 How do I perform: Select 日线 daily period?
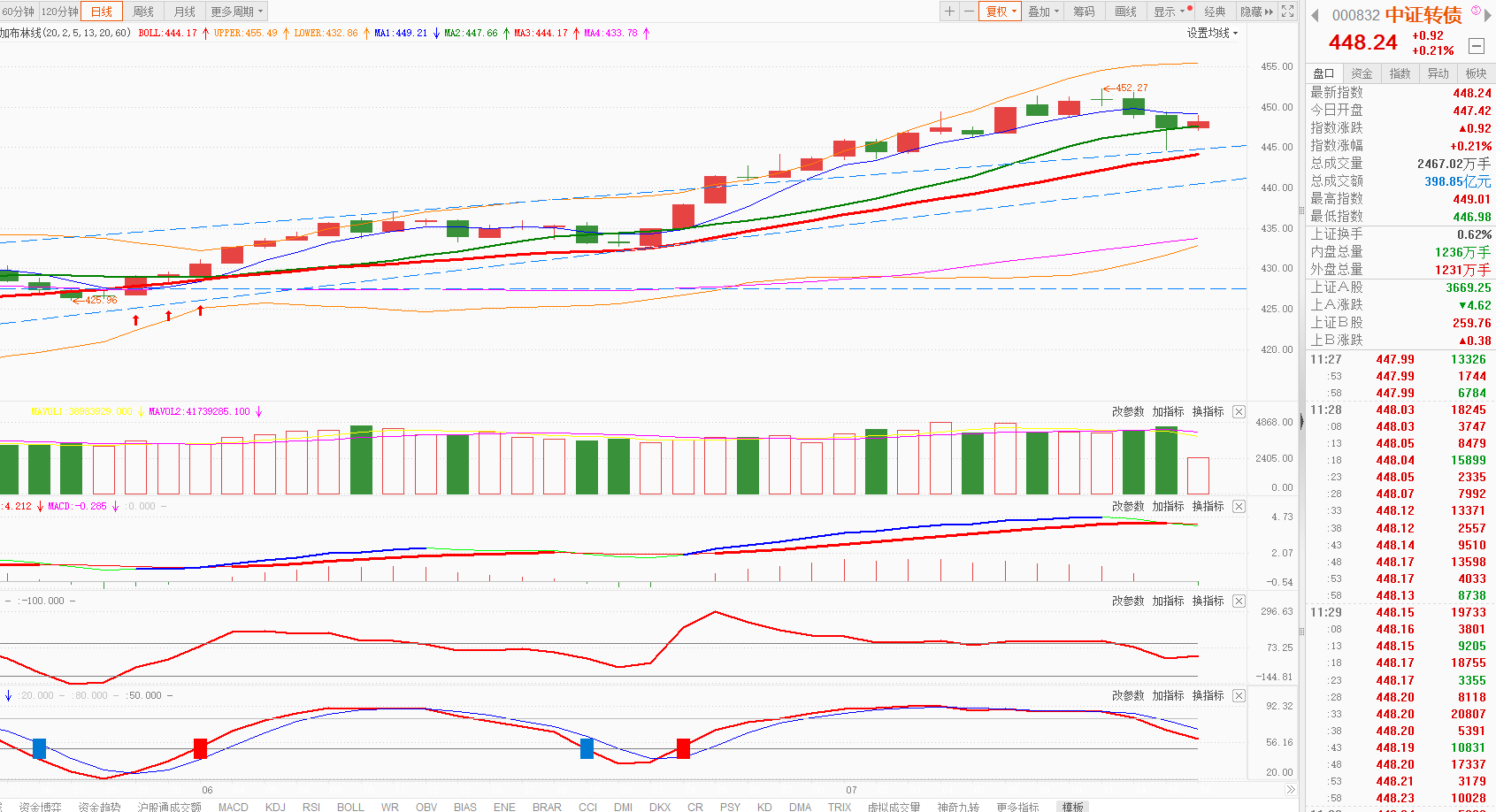click(x=102, y=11)
